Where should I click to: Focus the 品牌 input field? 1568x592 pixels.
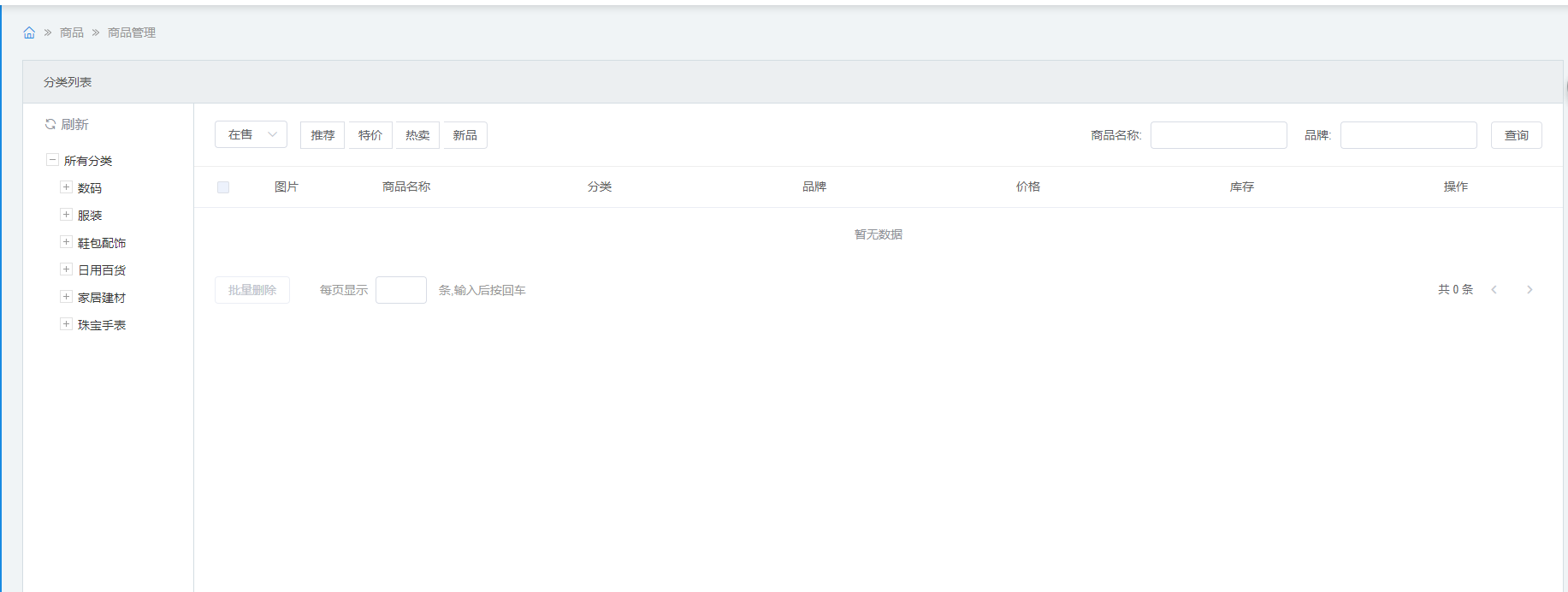1409,135
